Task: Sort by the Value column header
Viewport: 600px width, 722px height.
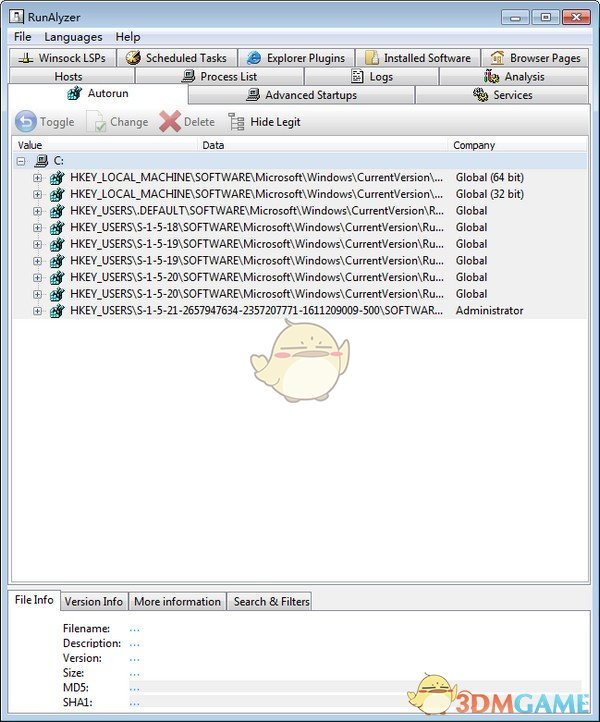Action: pos(105,145)
